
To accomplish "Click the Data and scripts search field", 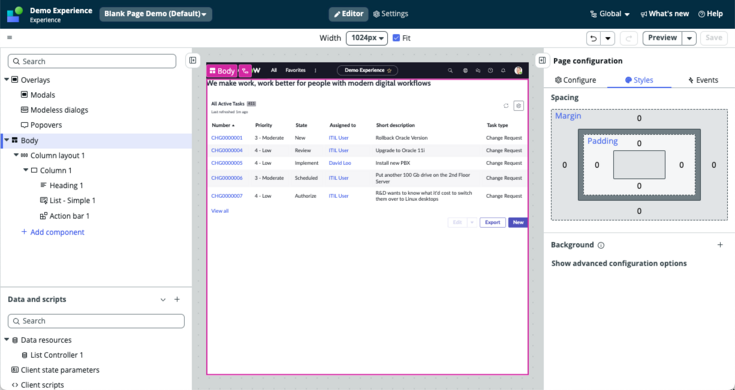I will click(96, 321).
